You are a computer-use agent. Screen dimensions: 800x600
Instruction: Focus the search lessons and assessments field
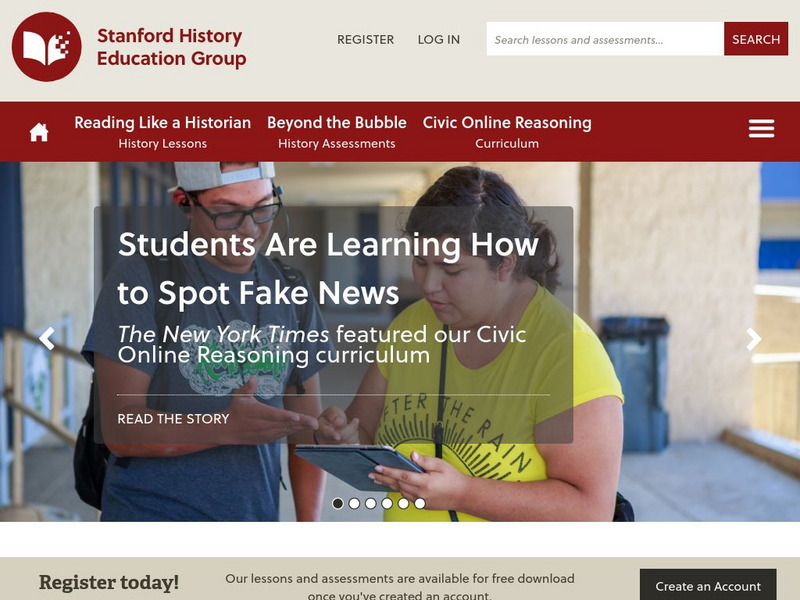tap(605, 39)
